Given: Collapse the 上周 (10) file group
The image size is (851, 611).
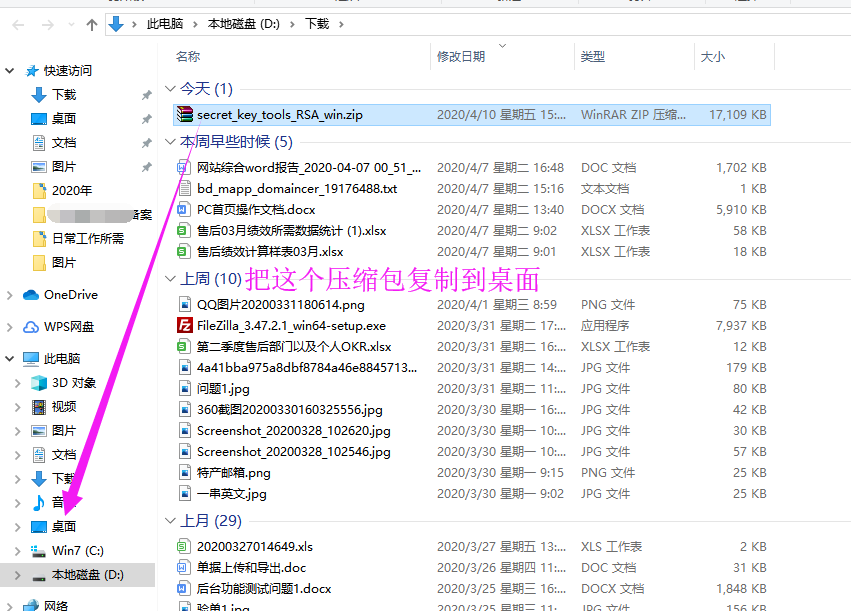Looking at the screenshot, I should point(169,278).
